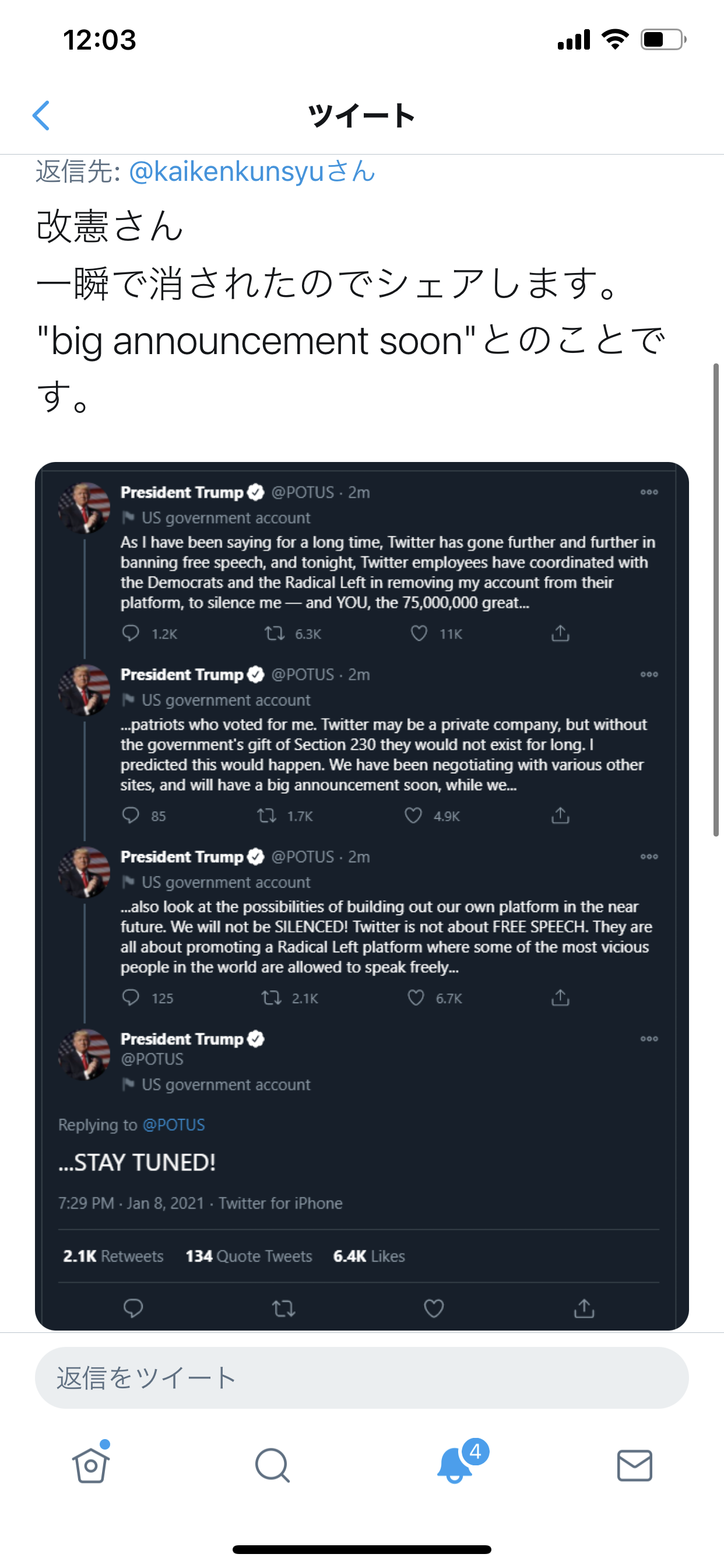Screen dimensions: 724x1568
Task: View the 134 Quote Tweets list
Action: click(x=248, y=1256)
